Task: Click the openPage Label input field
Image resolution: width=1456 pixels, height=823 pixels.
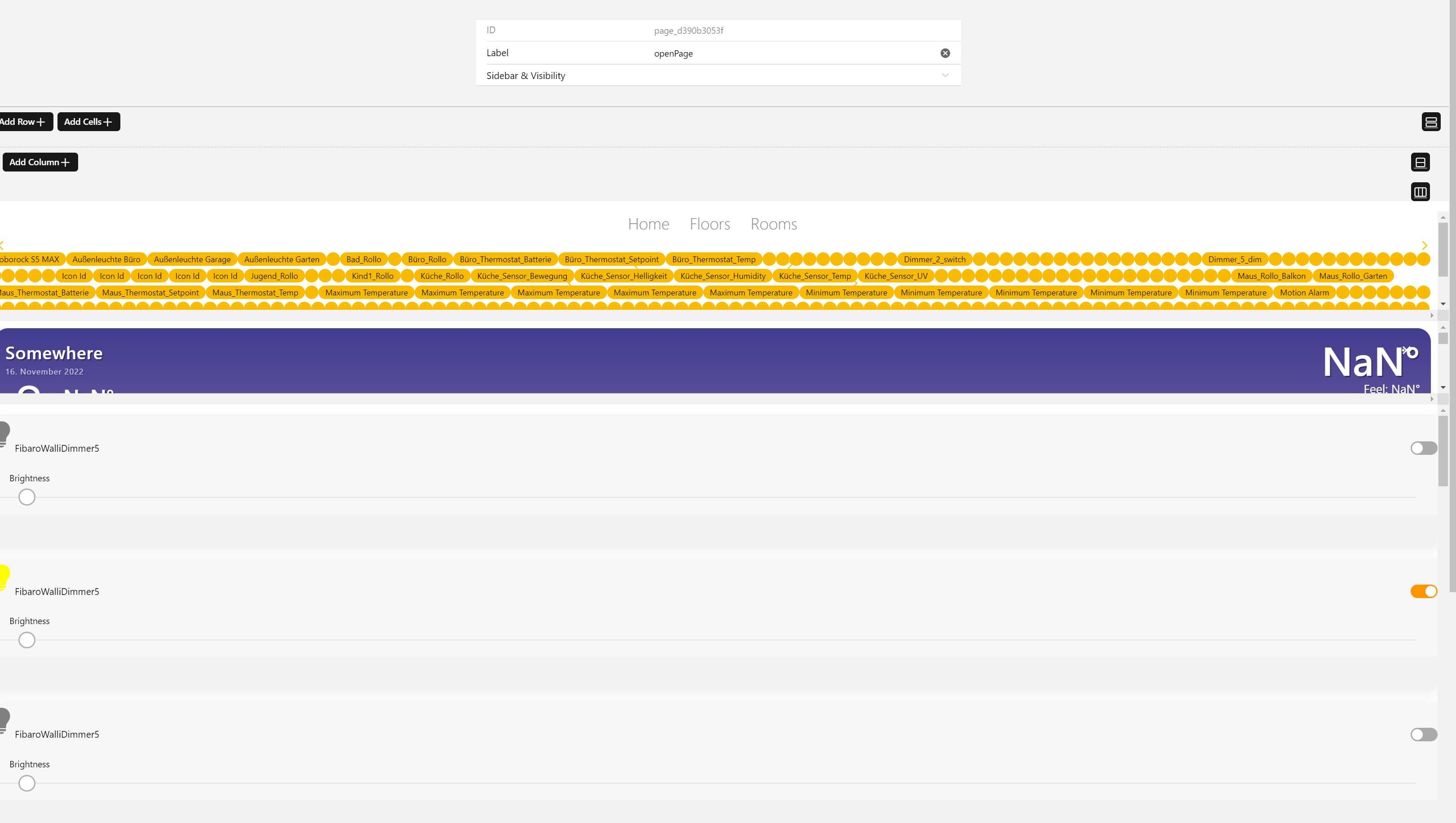Action: 791,53
